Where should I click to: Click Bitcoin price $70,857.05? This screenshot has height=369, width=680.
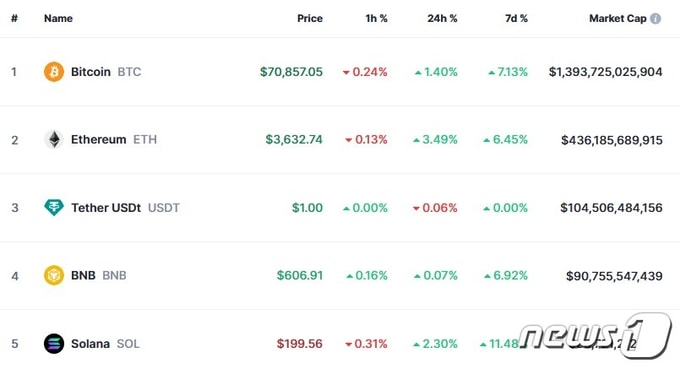tap(291, 72)
